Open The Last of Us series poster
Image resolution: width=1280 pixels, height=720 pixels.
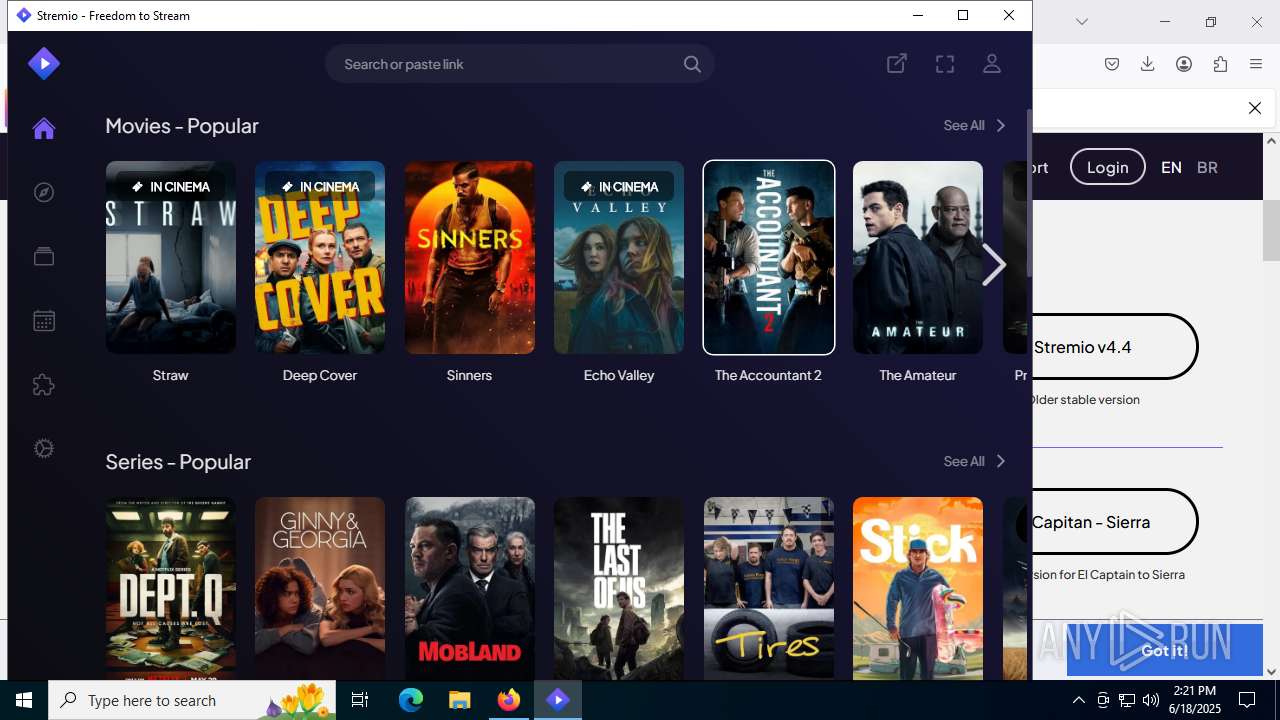pyautogui.click(x=619, y=588)
